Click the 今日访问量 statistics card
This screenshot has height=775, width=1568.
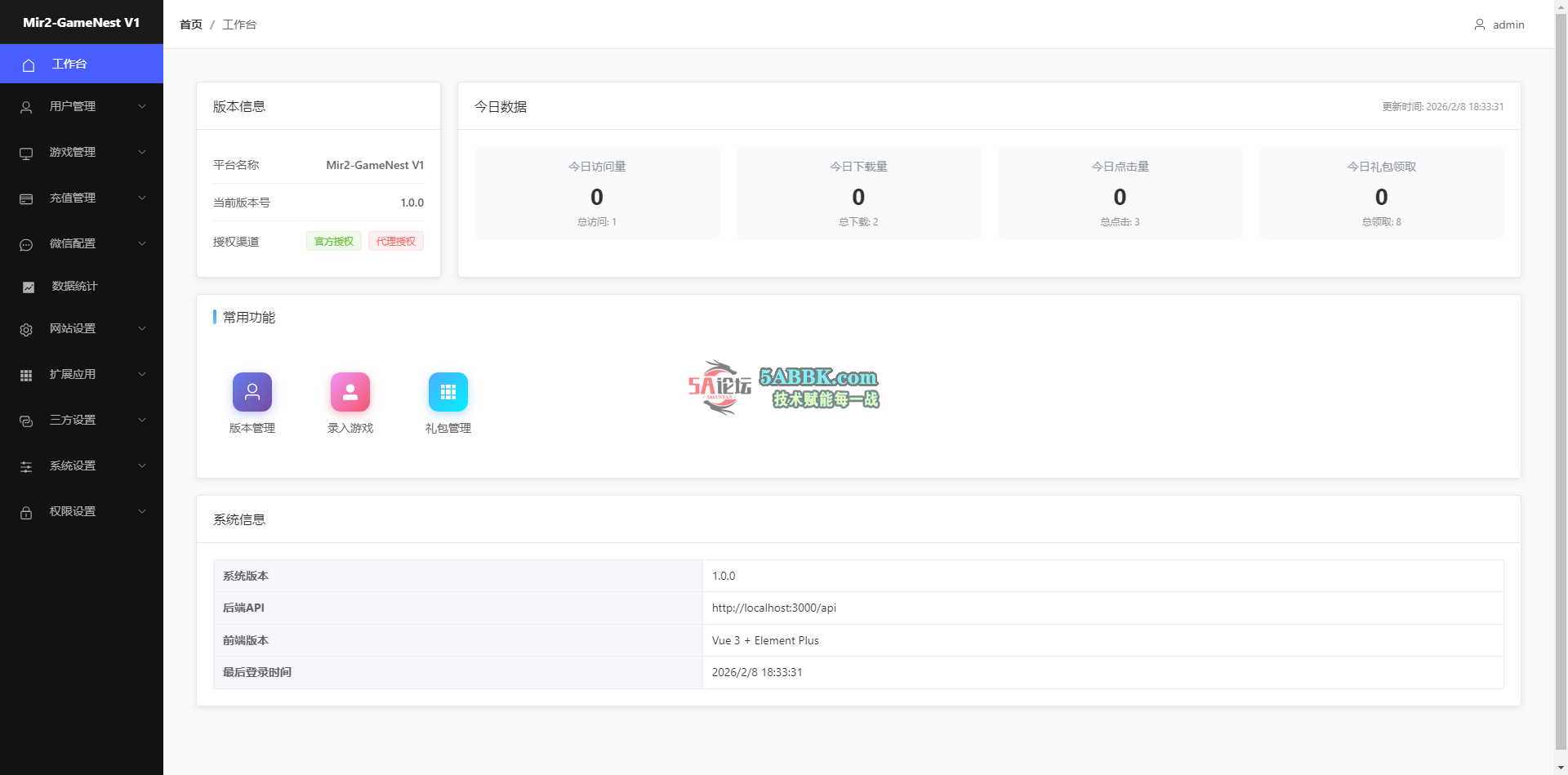[597, 194]
